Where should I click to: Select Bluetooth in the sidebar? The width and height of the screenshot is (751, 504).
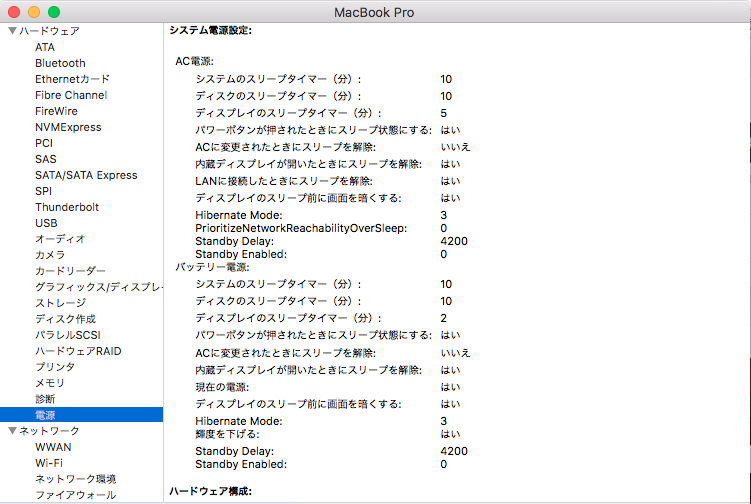point(60,63)
